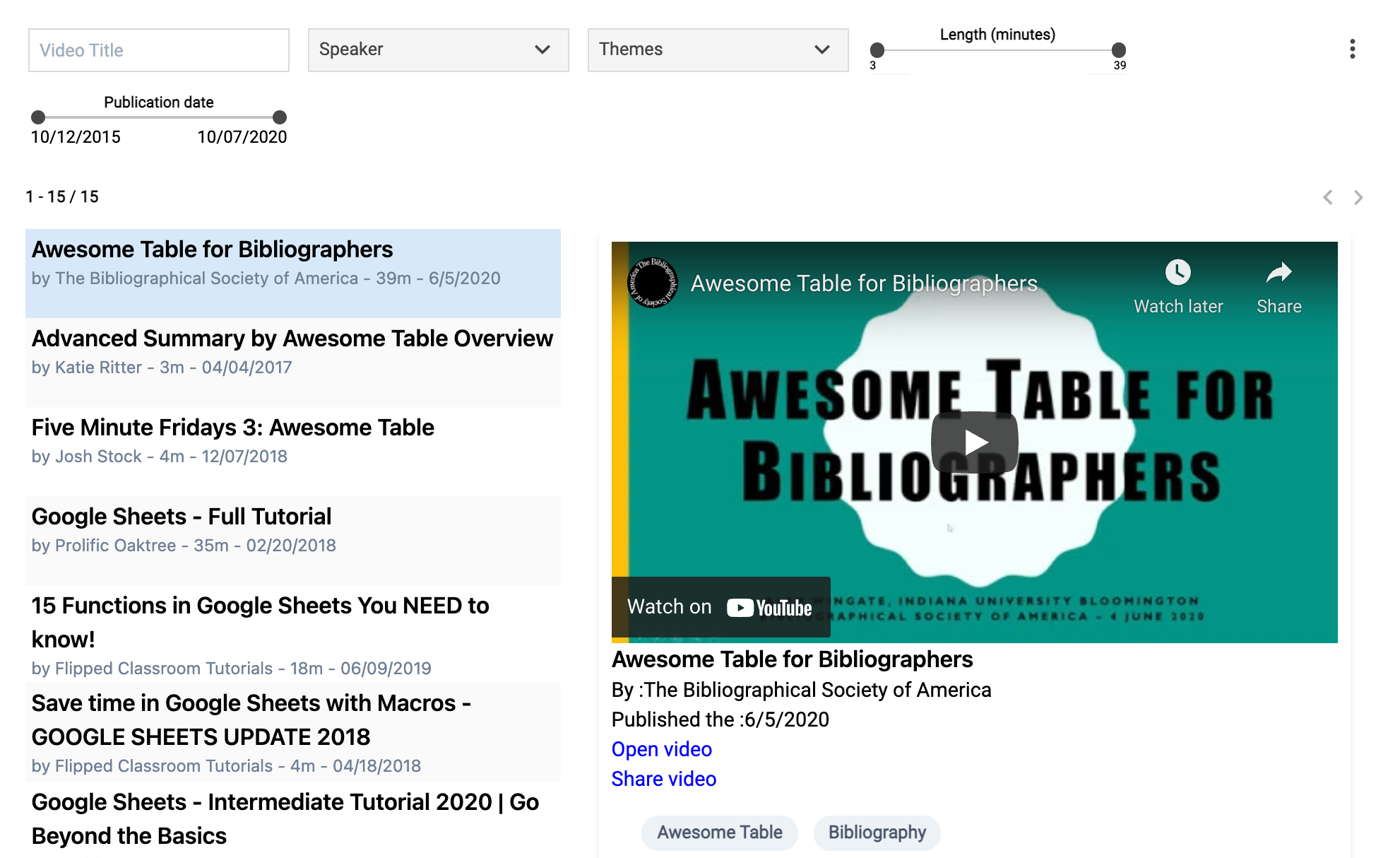Select Google Sheets Intermediate Tutorial 2020 video

293,819
